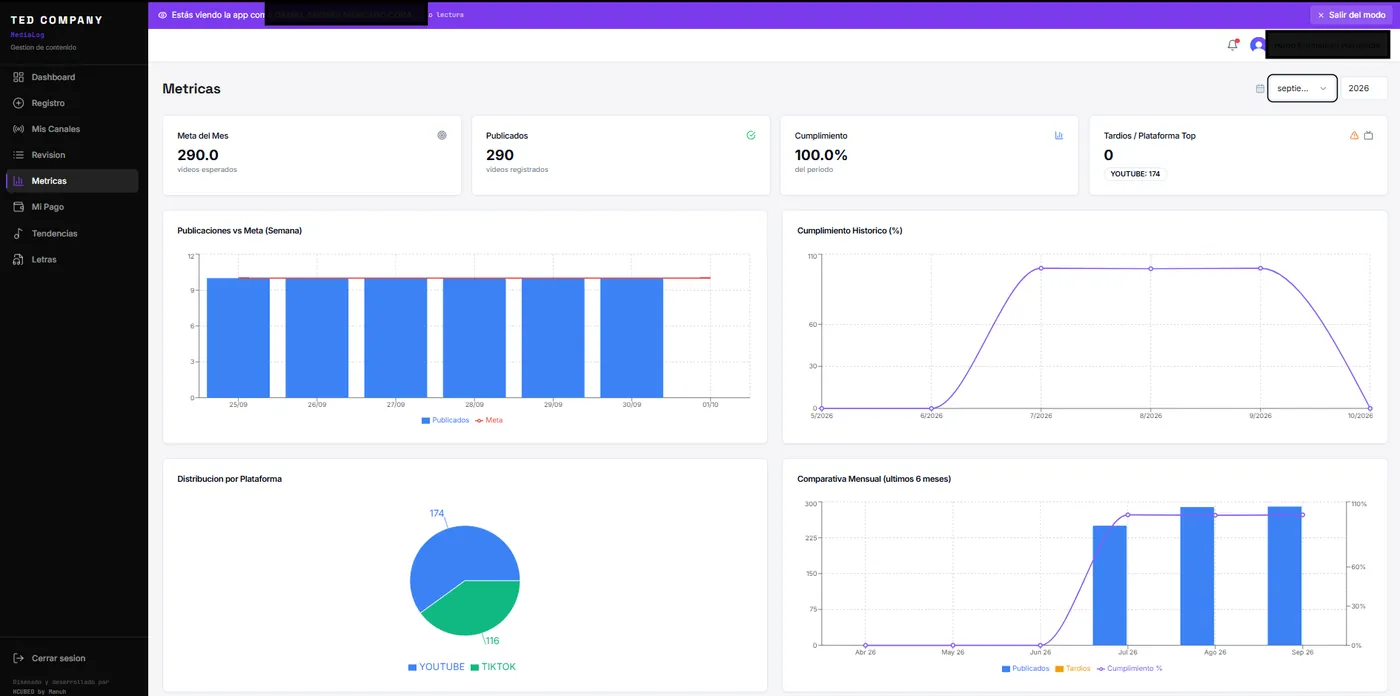Toggle Publicados legend in weekly chart

coord(445,420)
